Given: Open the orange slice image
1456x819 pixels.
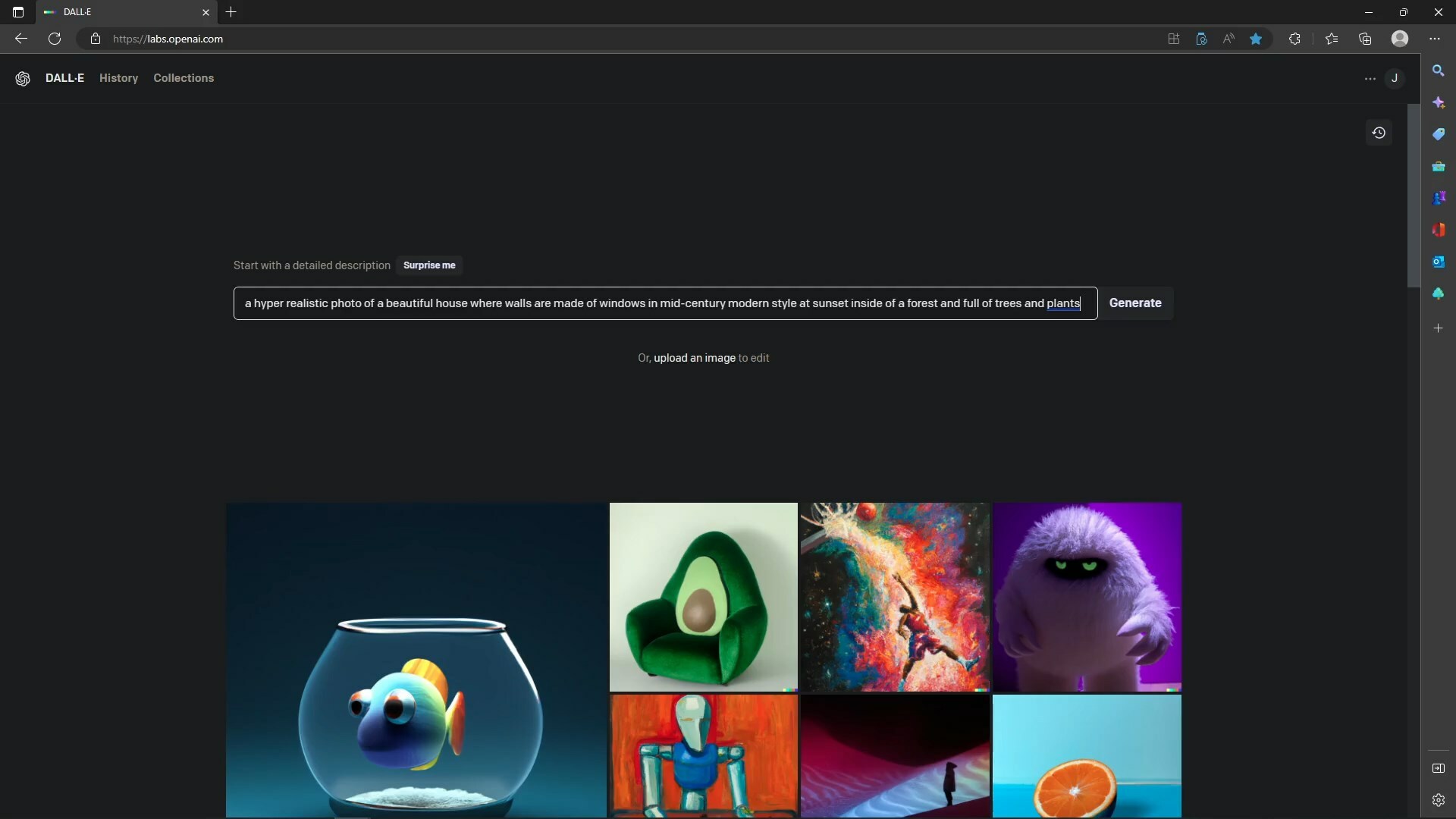Looking at the screenshot, I should pyautogui.click(x=1087, y=756).
